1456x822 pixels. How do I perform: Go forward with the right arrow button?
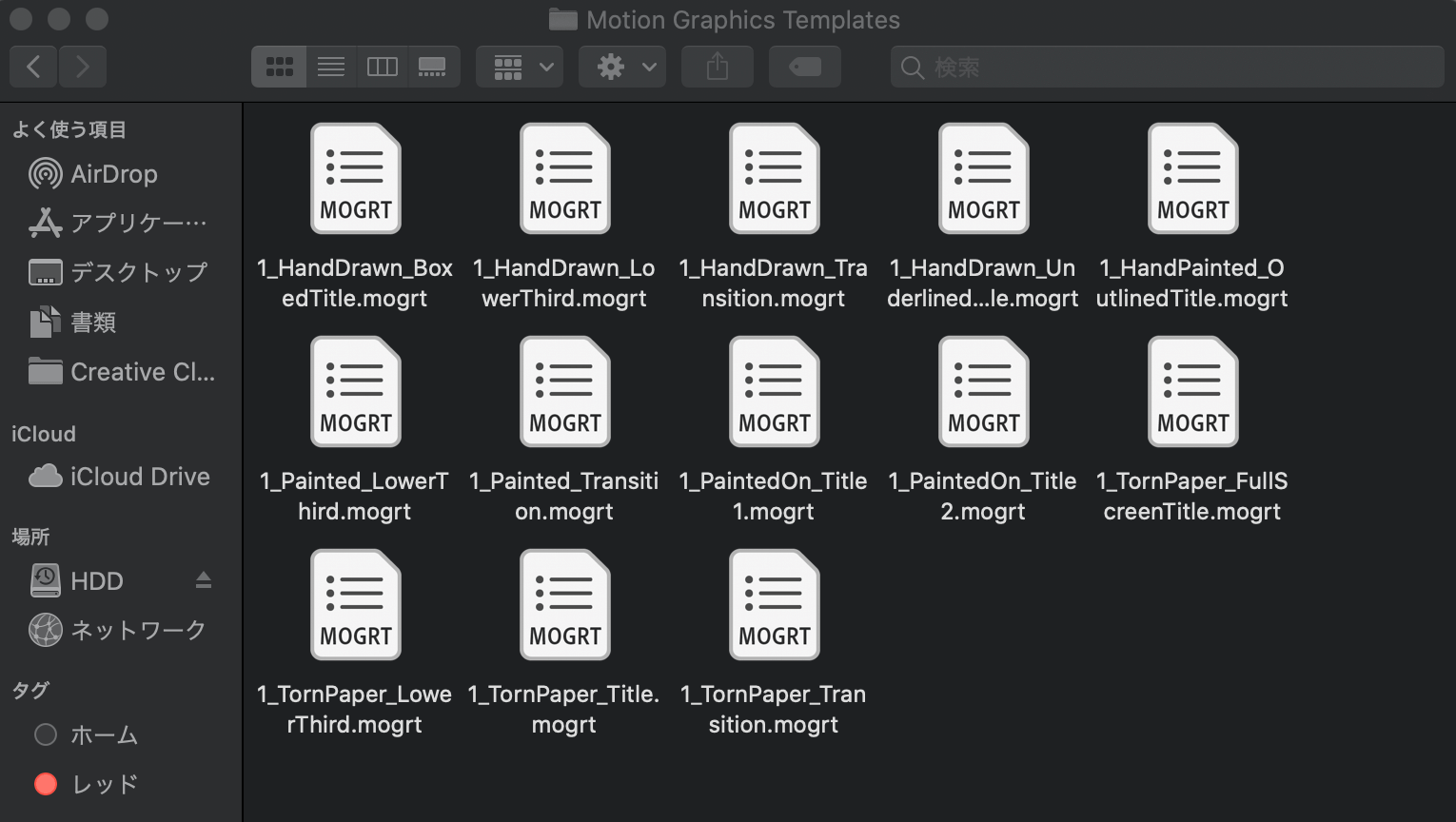coord(83,67)
